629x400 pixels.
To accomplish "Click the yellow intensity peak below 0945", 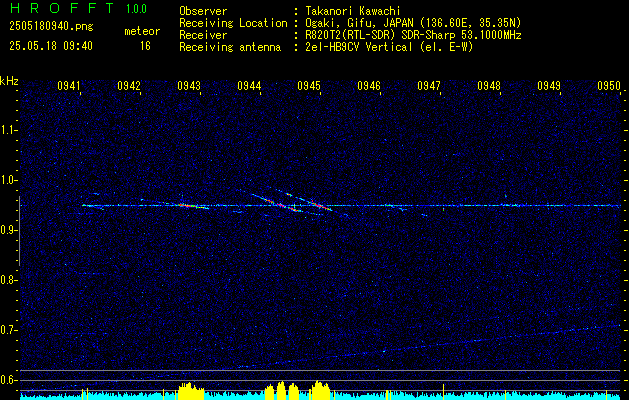I will pyautogui.click(x=319, y=388).
